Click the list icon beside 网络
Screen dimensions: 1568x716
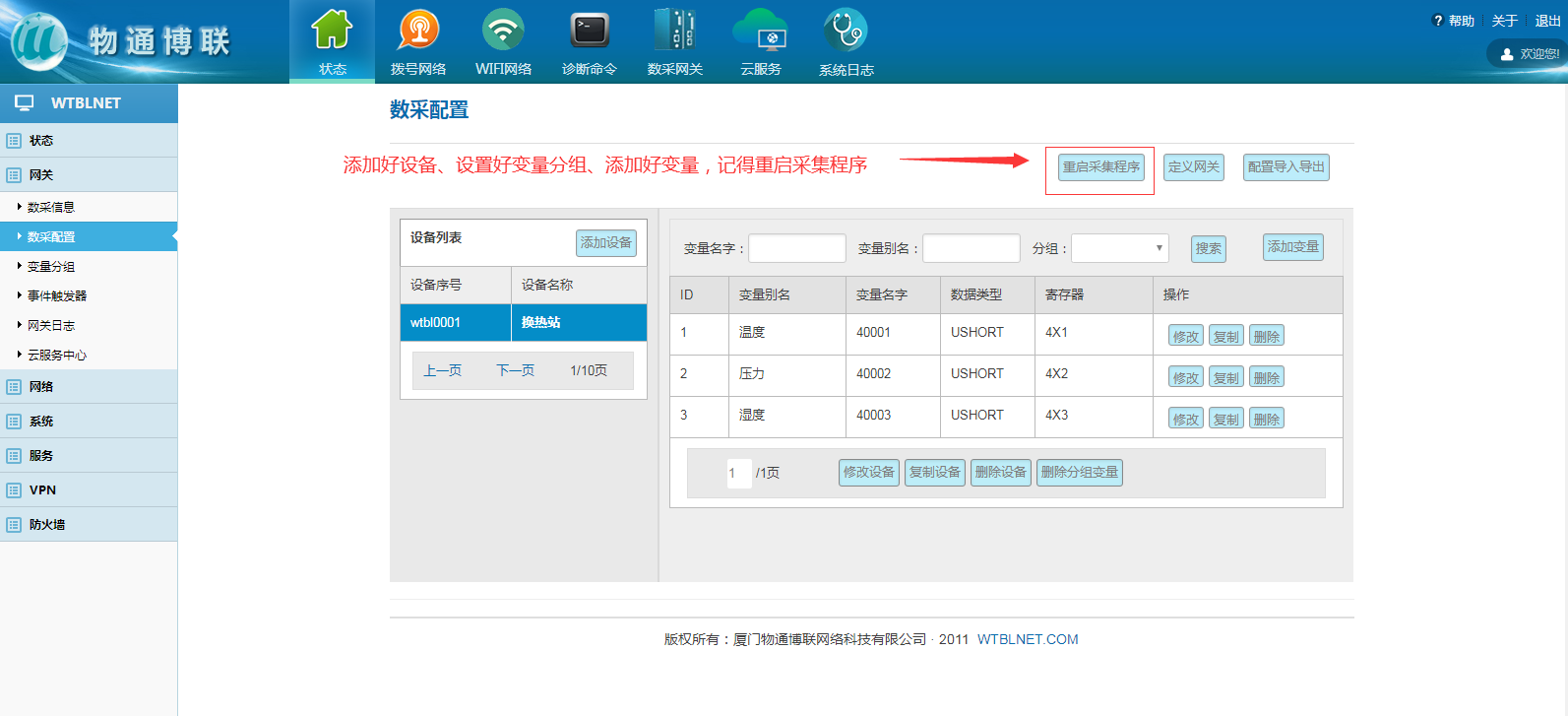(x=14, y=387)
